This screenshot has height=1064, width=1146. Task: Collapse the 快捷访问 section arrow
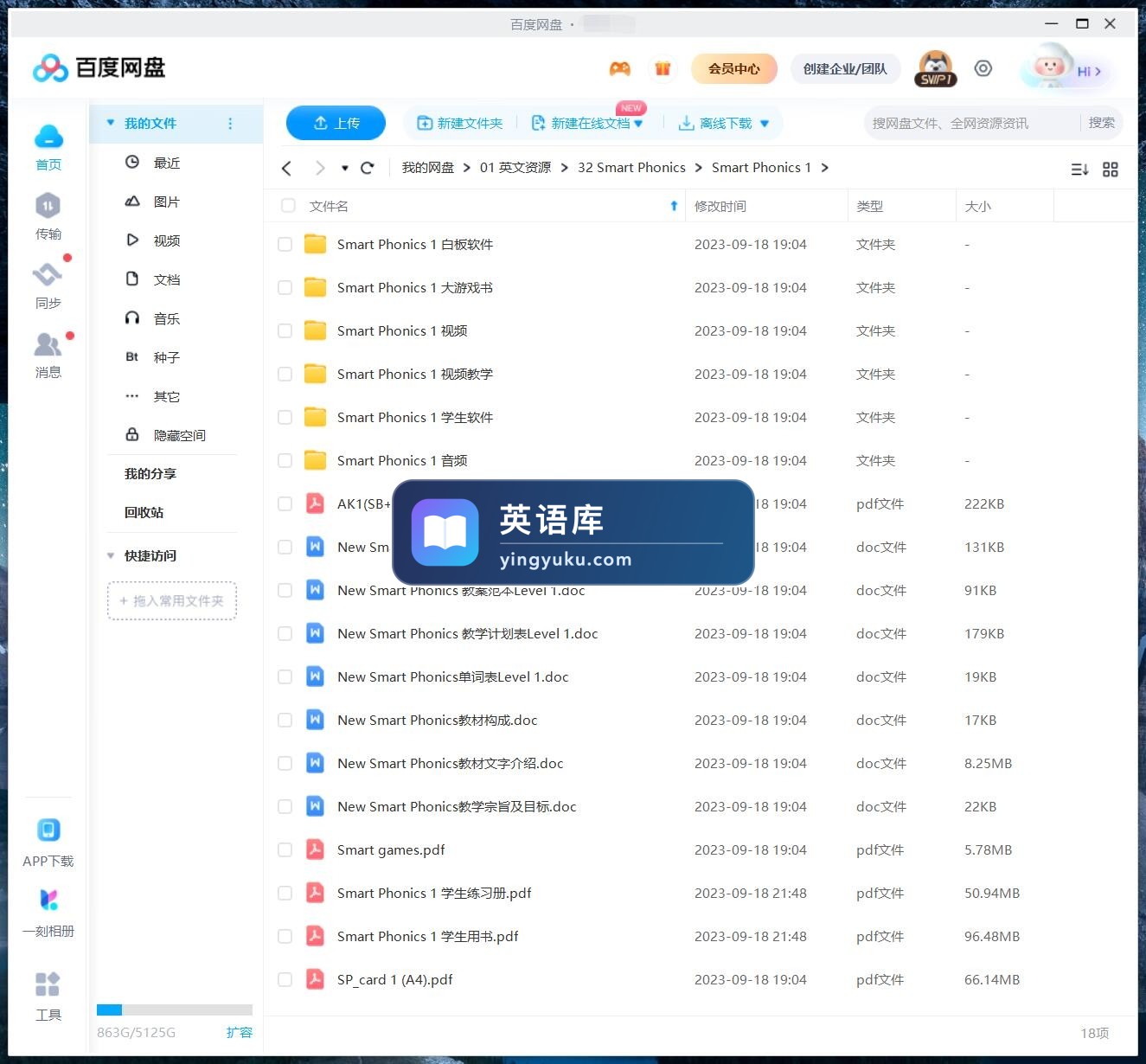click(111, 556)
